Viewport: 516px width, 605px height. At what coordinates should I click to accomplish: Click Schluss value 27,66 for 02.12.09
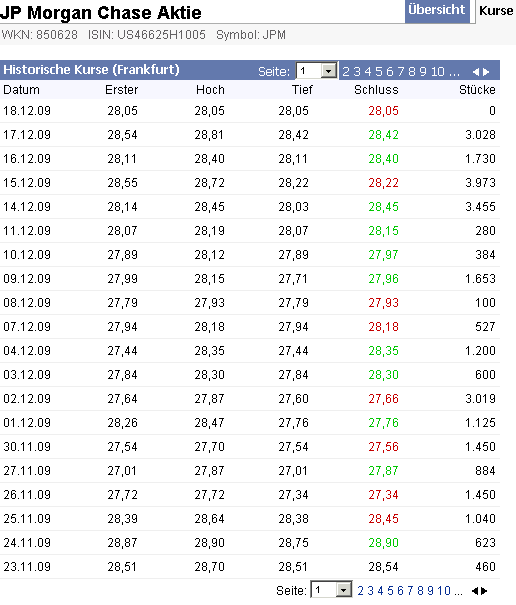[383, 399]
